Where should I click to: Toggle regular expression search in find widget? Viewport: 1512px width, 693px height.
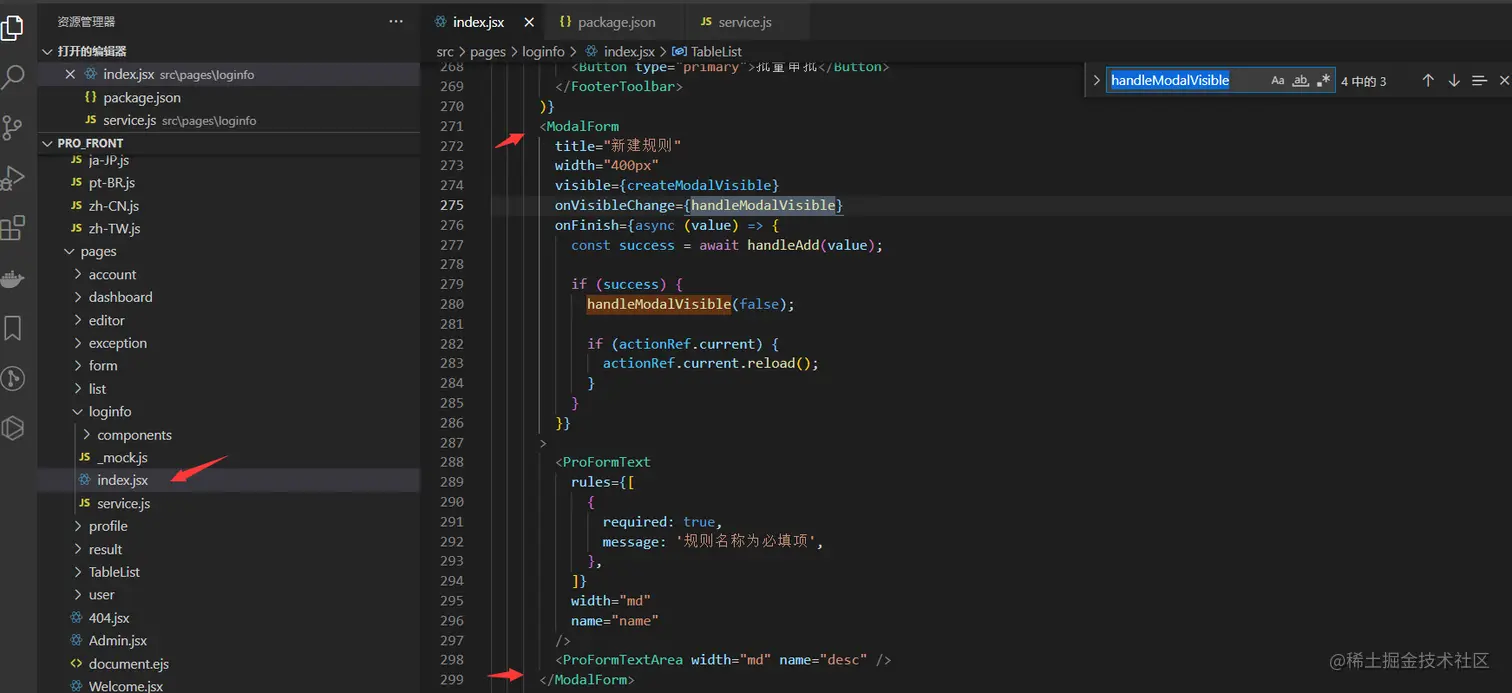click(1323, 81)
